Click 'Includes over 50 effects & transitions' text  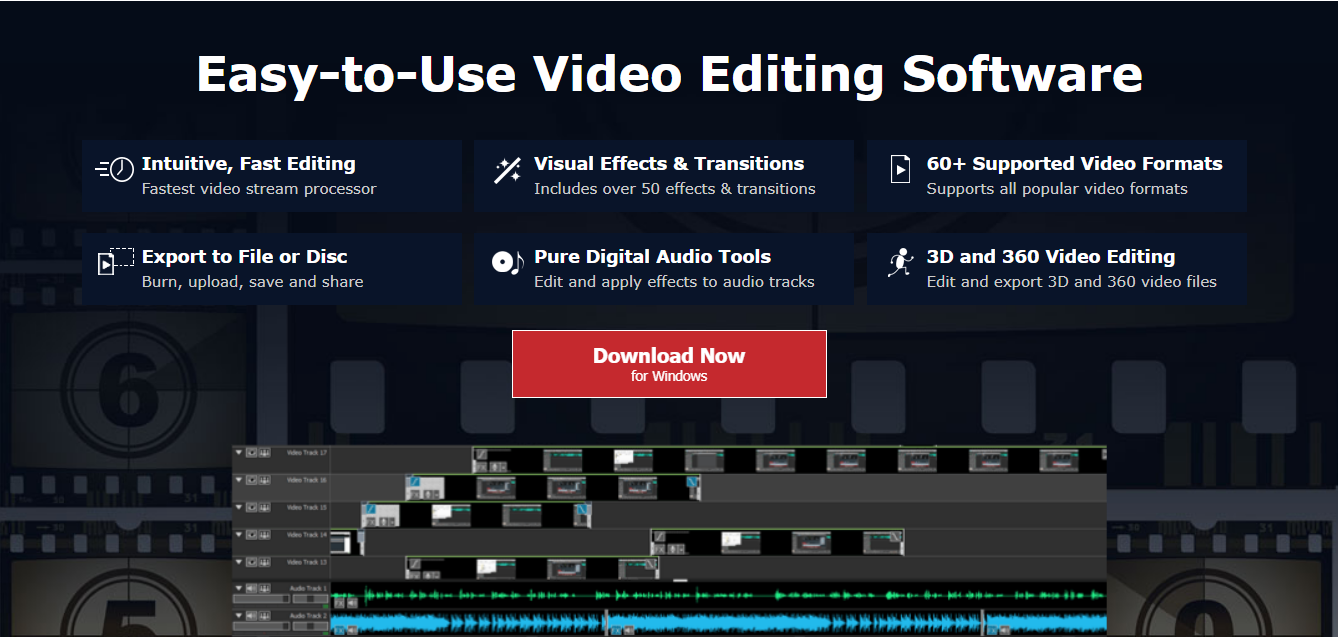click(x=675, y=189)
